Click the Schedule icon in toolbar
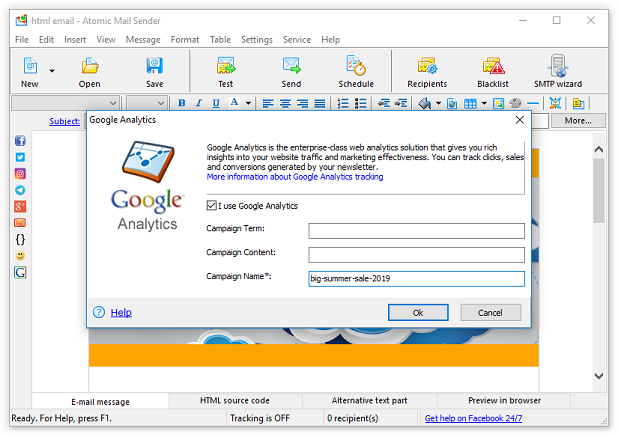 [x=355, y=70]
